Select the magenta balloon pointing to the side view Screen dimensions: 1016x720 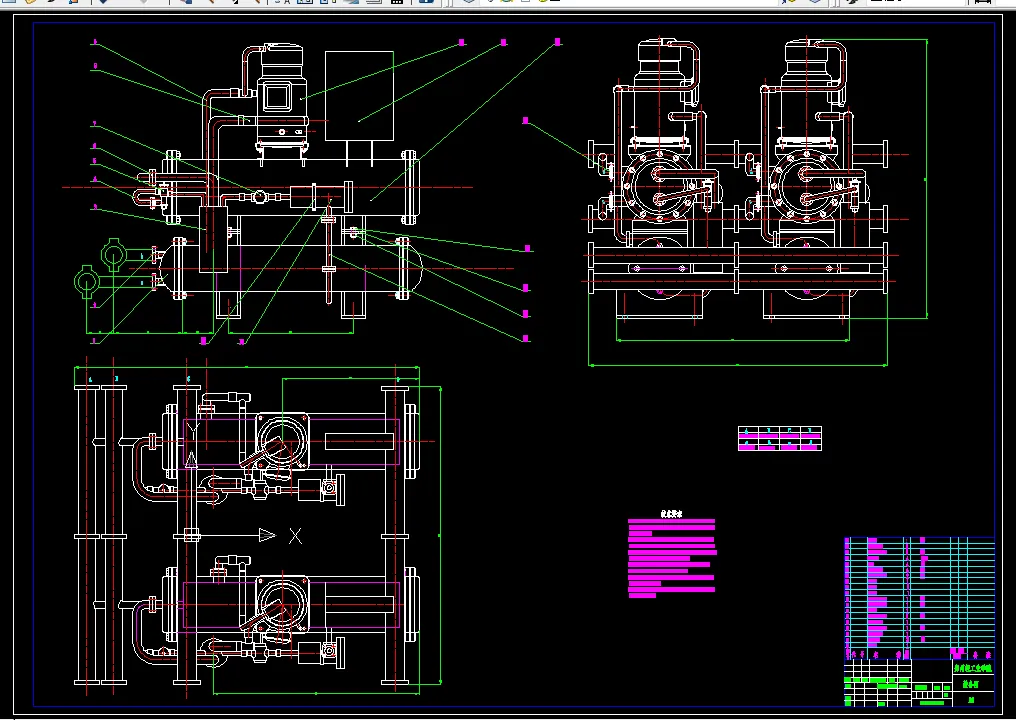[x=525, y=121]
